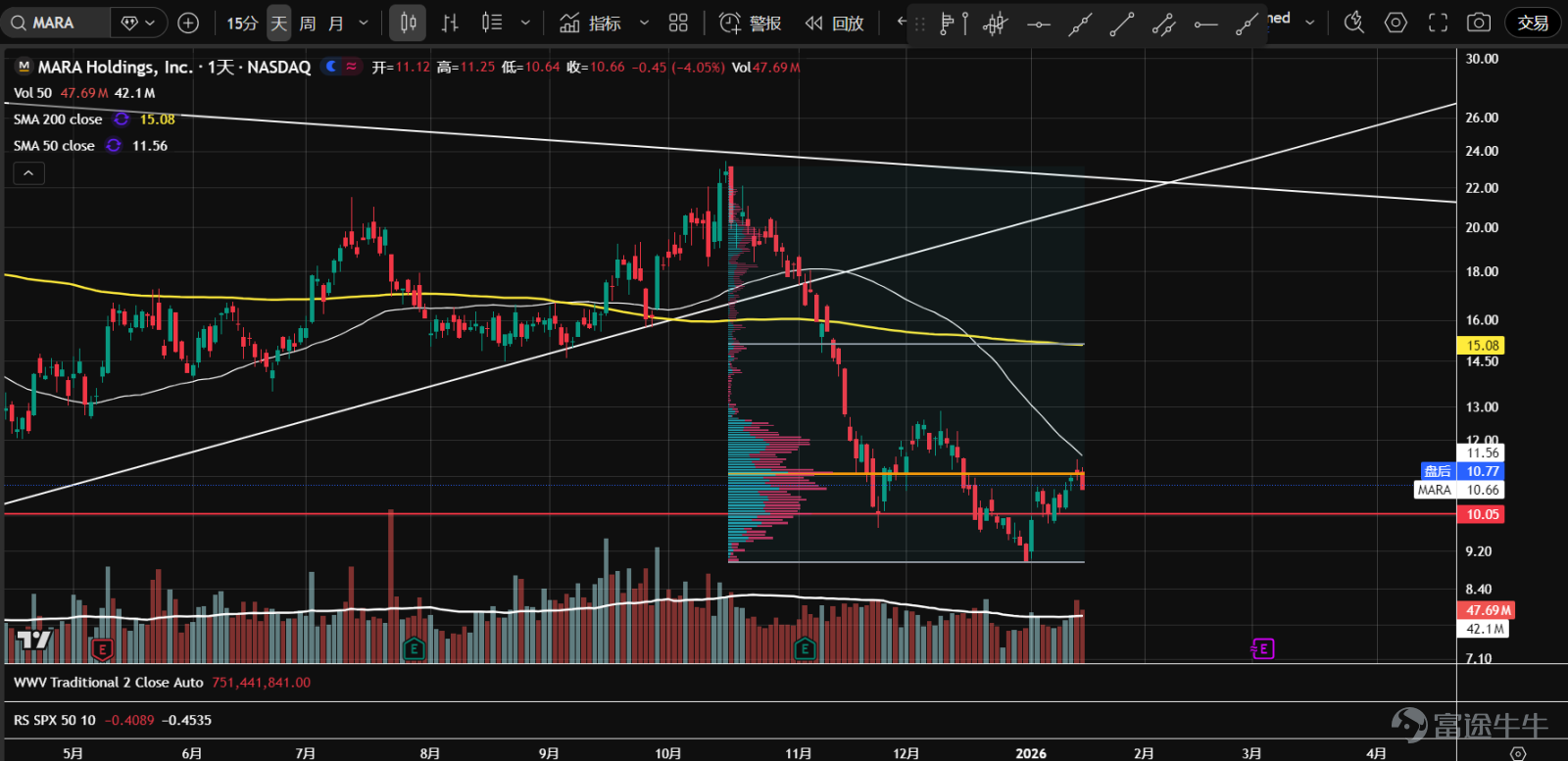Screen dimensions: 1568x761
Task: Select the candlestick pattern drawing tool
Action: coord(996,24)
